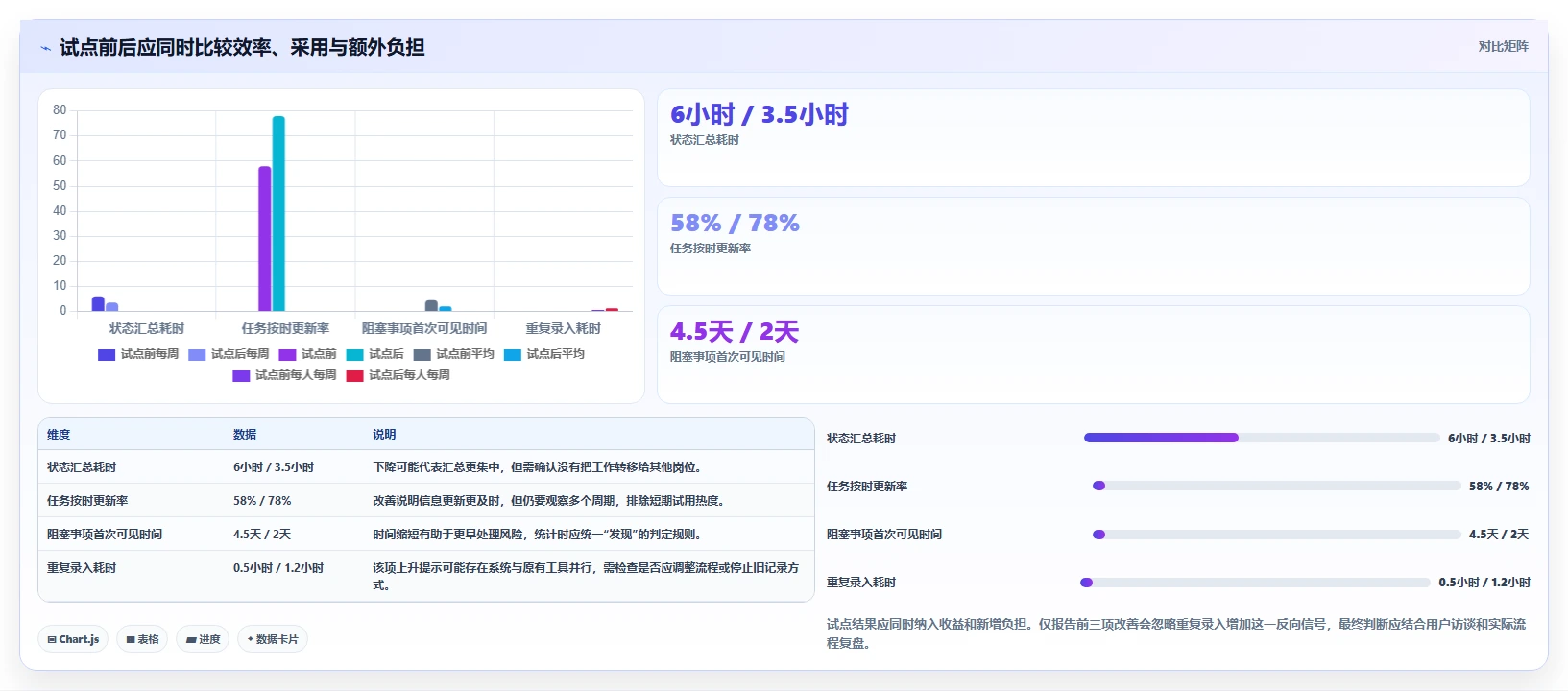
Task: Select the 任务按时更新率 table row label
Action: tap(87, 501)
